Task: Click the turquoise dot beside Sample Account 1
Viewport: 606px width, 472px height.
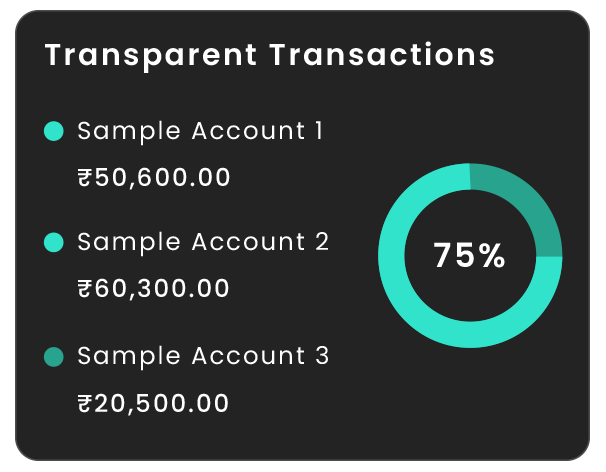Action: click(55, 131)
